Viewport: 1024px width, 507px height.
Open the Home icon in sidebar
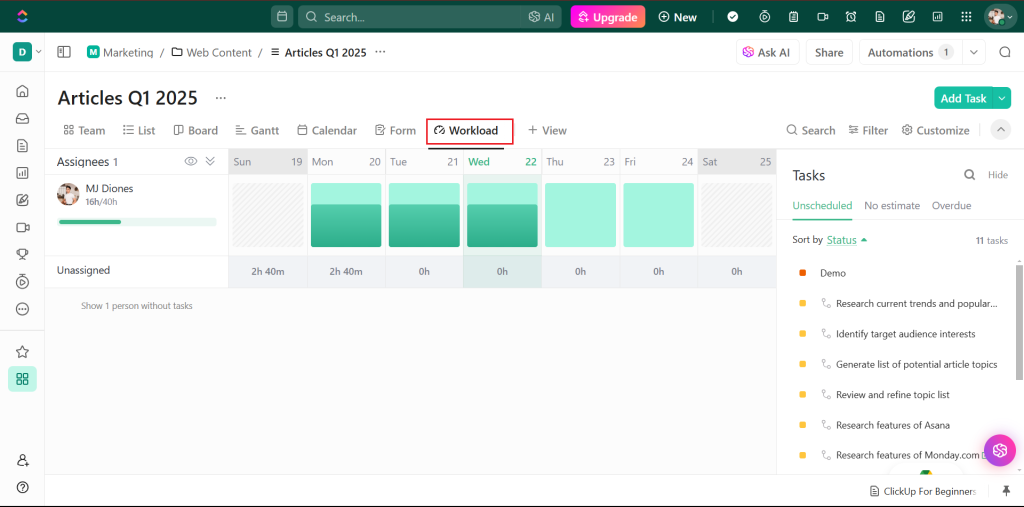(22, 91)
